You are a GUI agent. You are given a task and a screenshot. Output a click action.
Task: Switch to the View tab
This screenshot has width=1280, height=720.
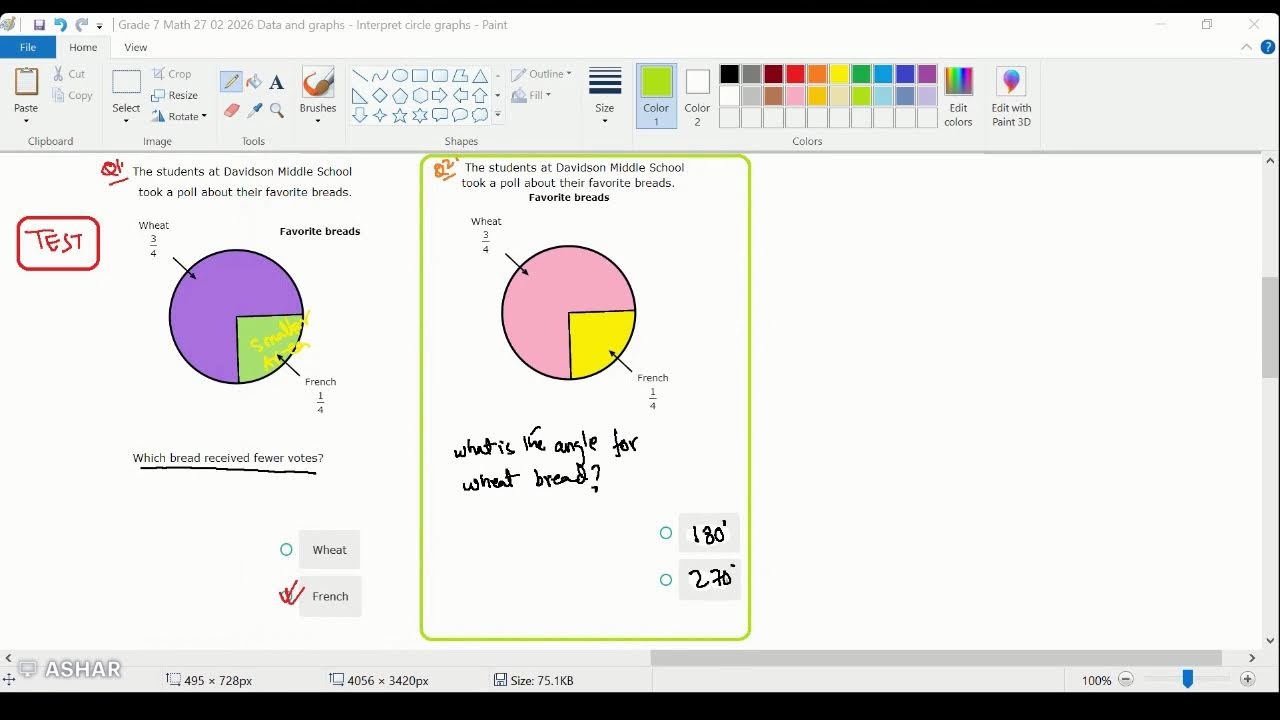[136, 47]
